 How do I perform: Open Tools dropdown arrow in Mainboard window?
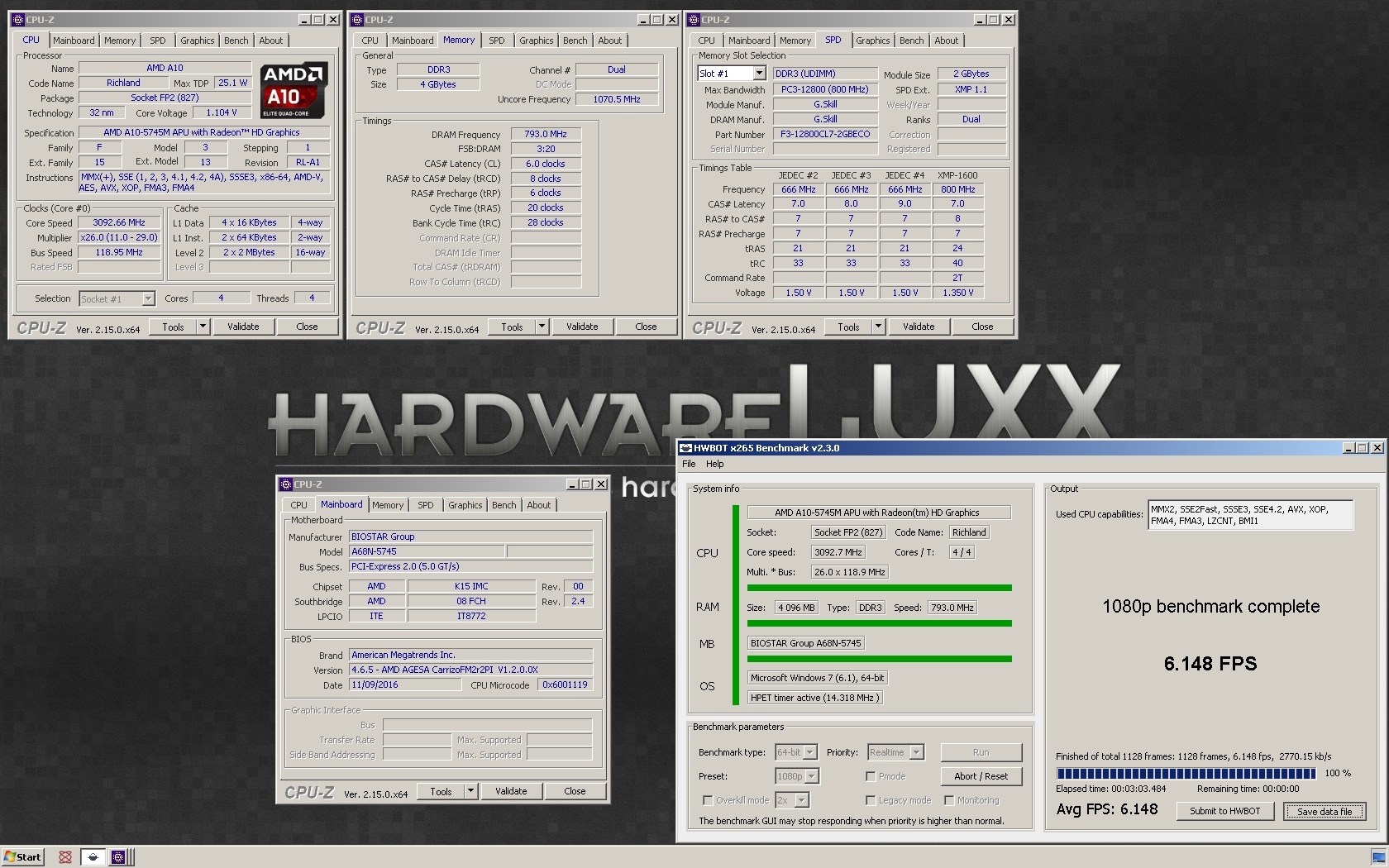pyautogui.click(x=470, y=791)
